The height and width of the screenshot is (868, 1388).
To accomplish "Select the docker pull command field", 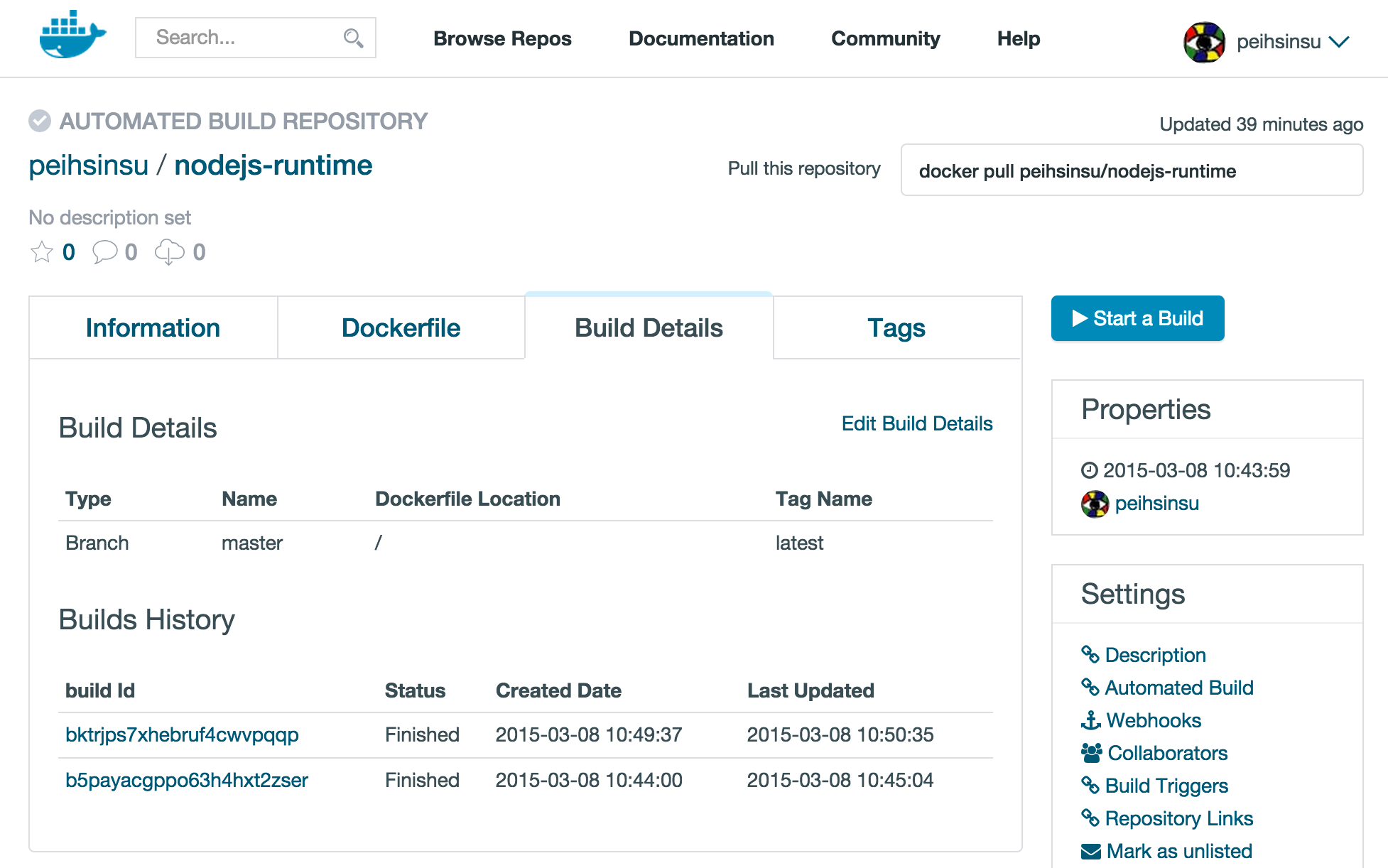I will 1131,170.
